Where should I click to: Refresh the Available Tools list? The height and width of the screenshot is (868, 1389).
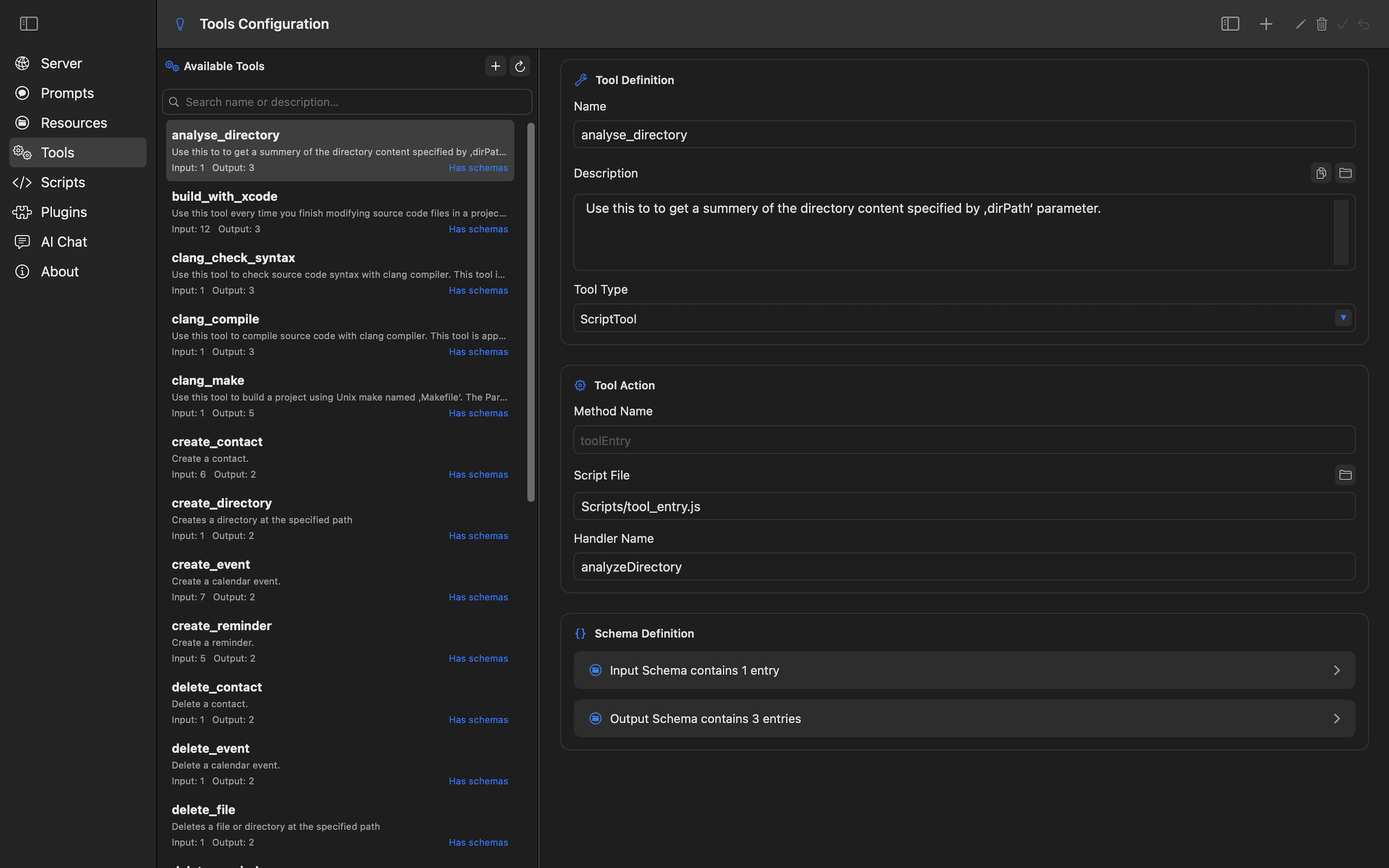pos(519,66)
